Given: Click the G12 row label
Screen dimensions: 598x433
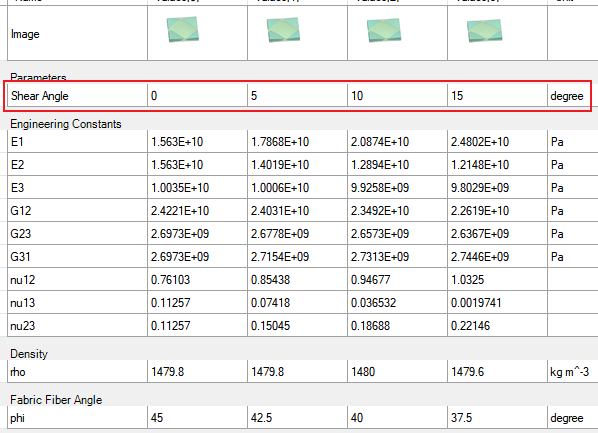Looking at the screenshot, I should pos(21,211).
